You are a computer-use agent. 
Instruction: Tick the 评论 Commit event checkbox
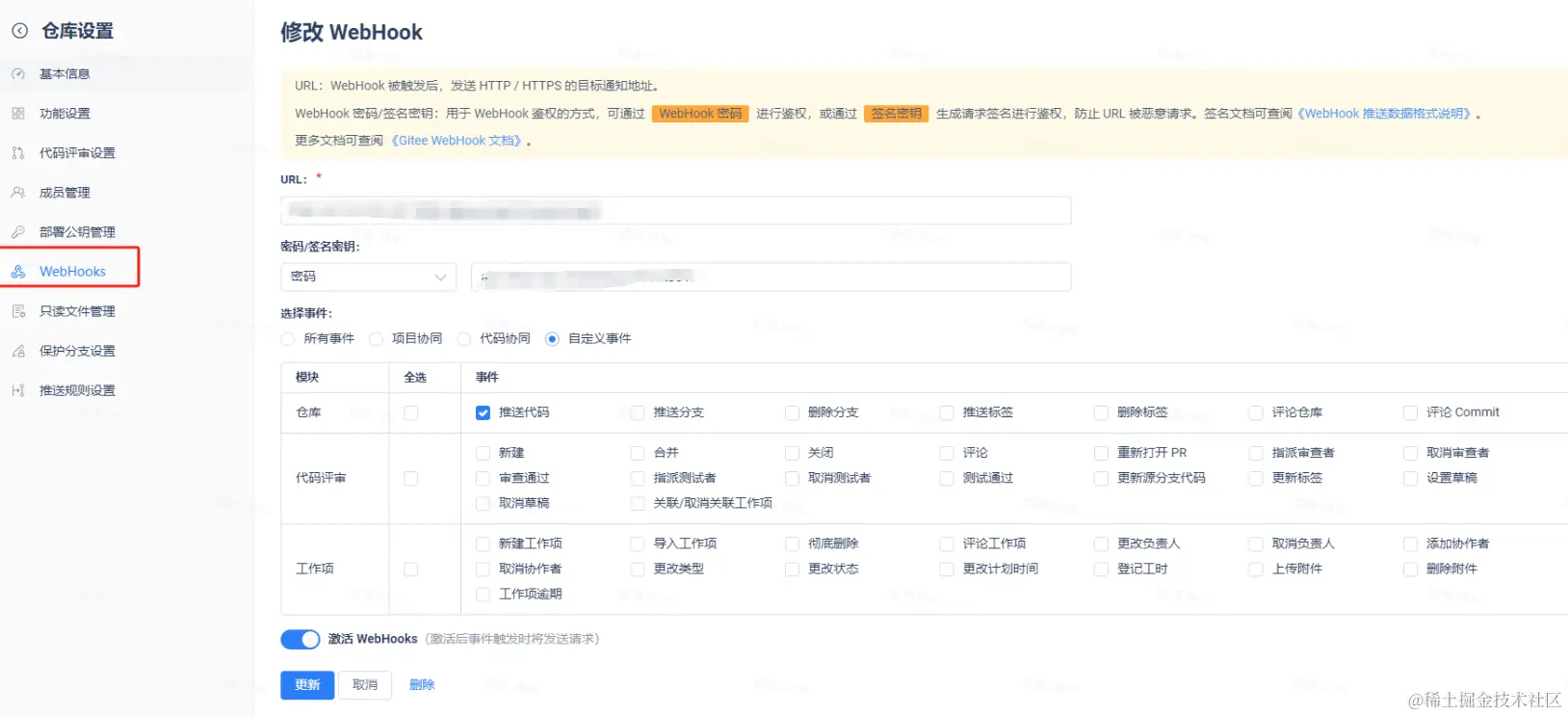coord(1410,412)
